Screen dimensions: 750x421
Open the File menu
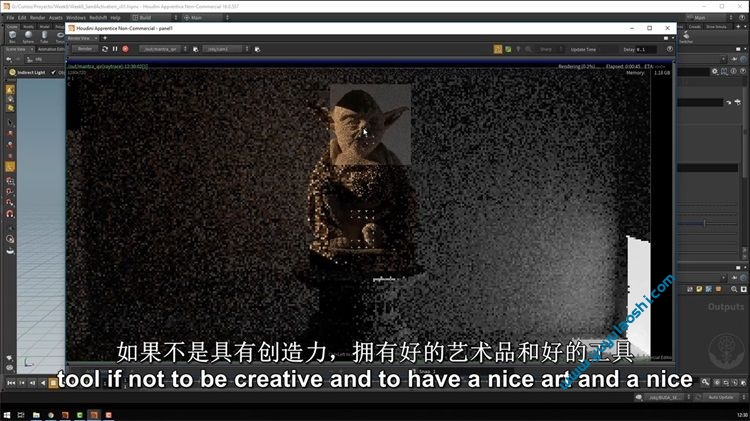click(x=10, y=18)
